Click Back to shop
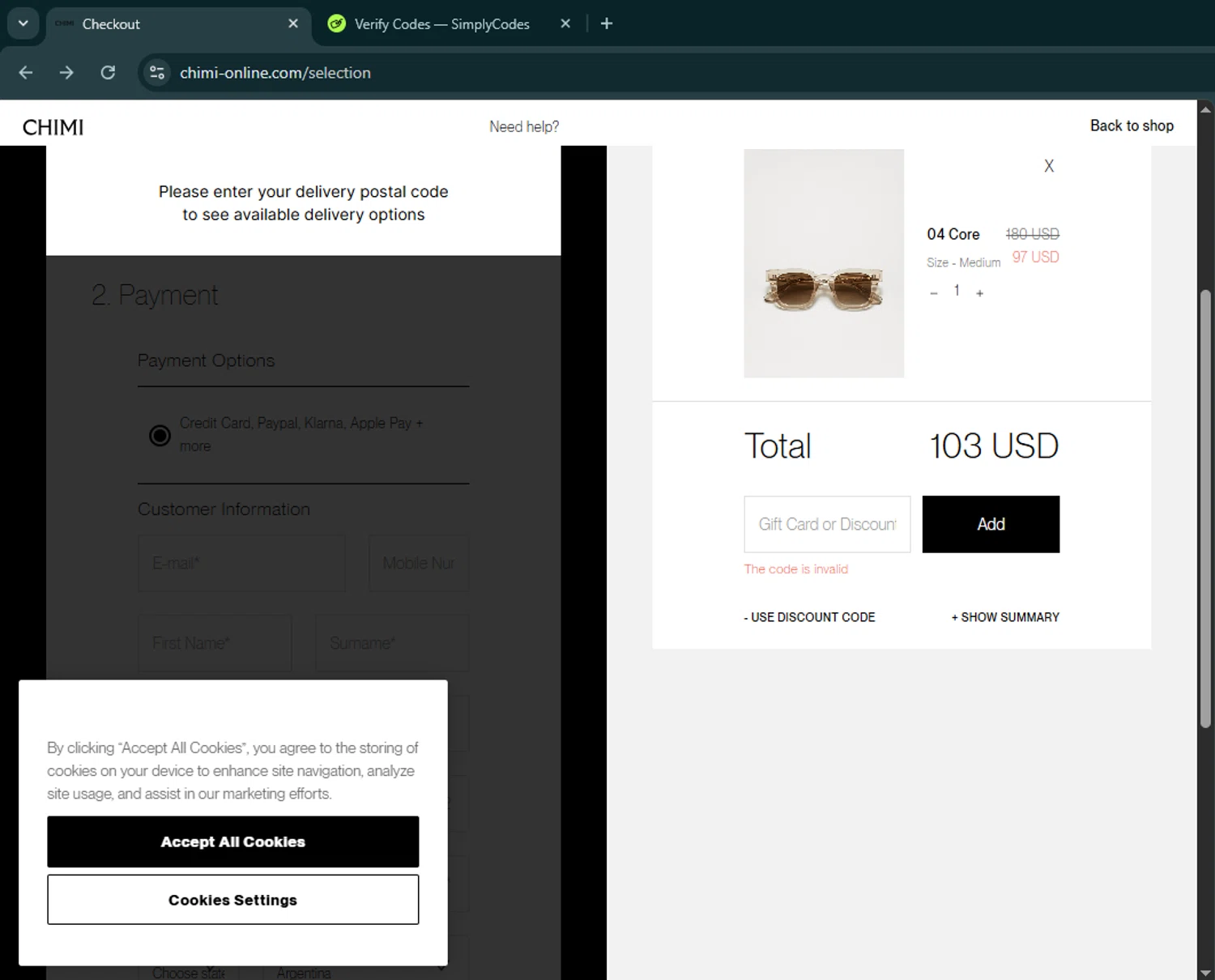Viewport: 1215px width, 980px height. (1132, 126)
